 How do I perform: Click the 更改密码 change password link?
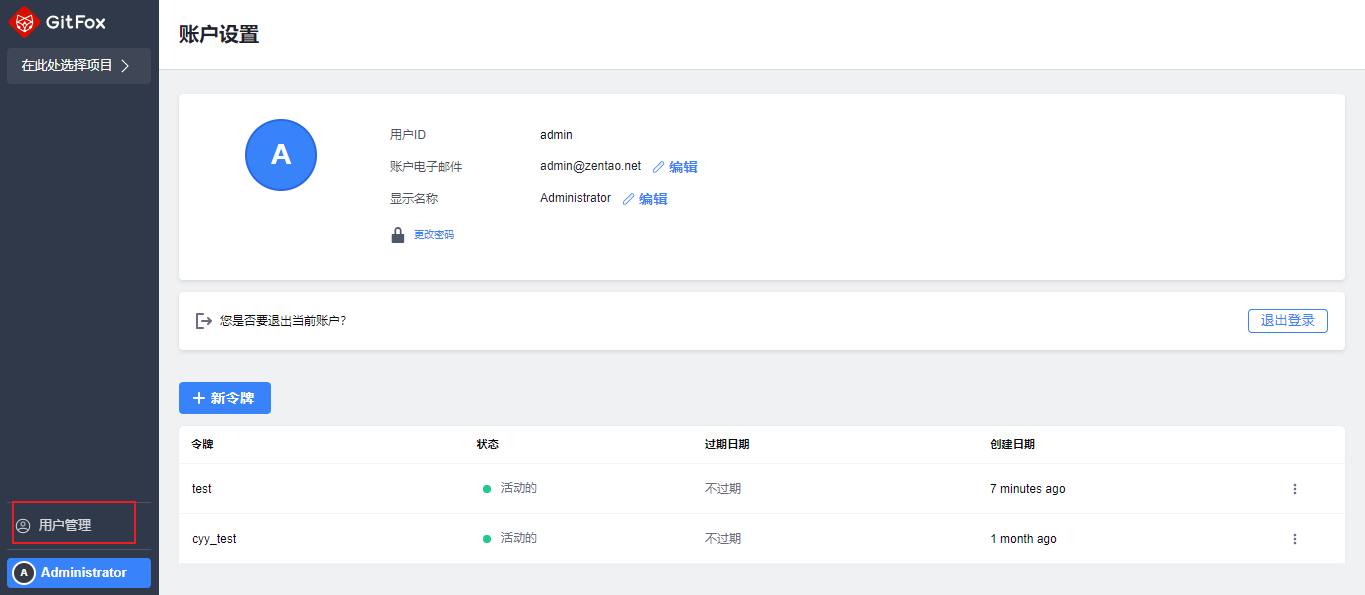(434, 235)
